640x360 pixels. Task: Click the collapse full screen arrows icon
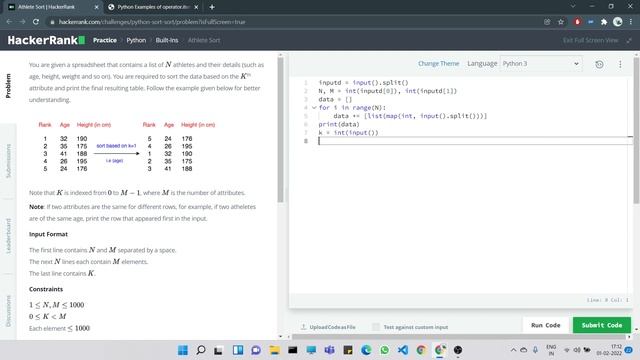[629, 40]
